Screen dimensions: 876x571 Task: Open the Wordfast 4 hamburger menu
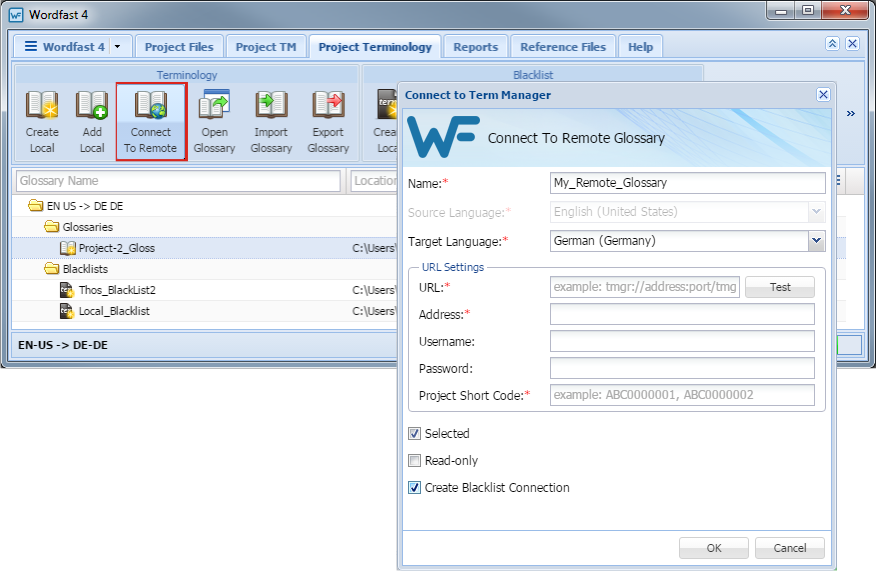click(x=31, y=46)
